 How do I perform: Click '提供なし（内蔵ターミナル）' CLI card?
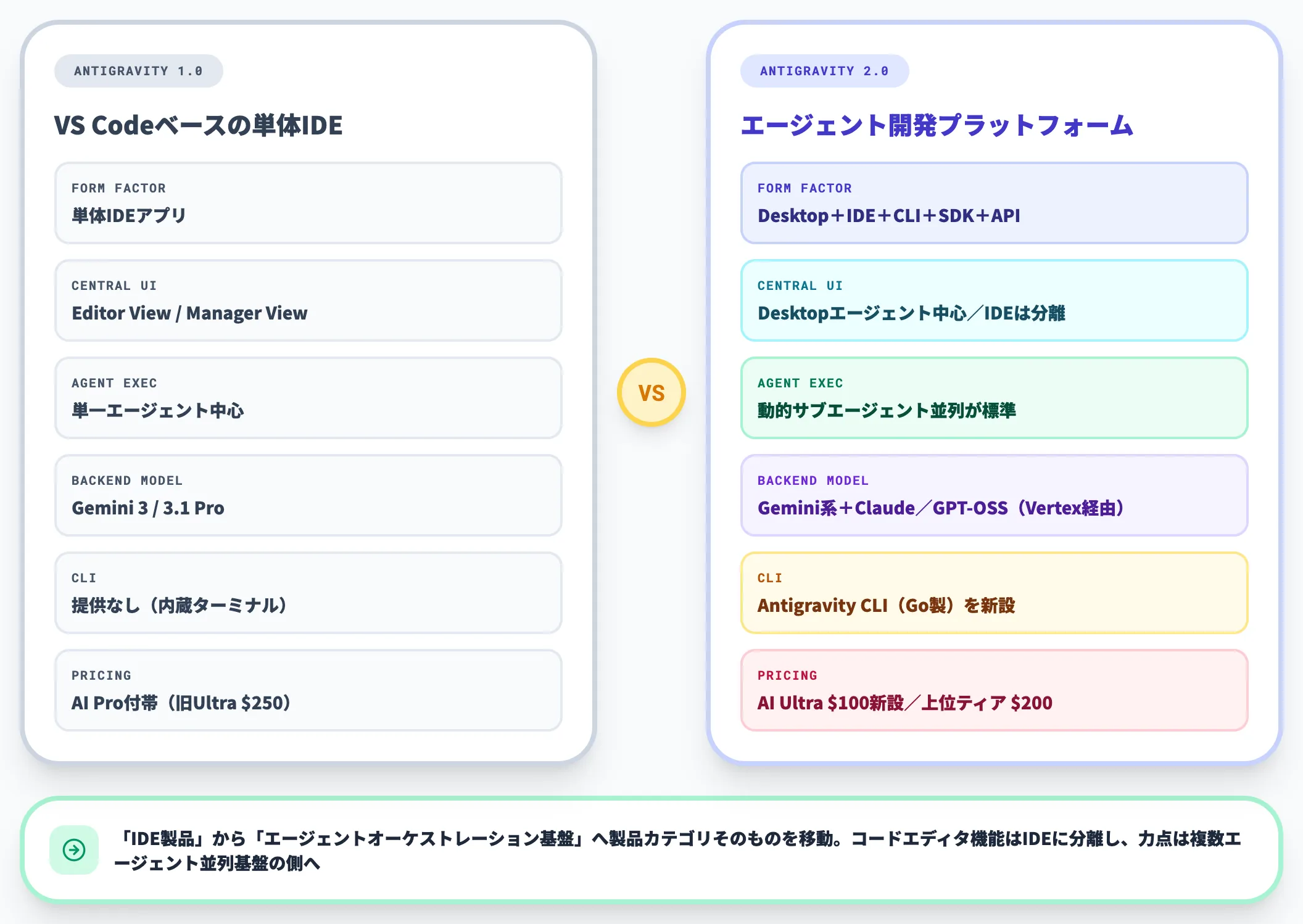coord(308,593)
